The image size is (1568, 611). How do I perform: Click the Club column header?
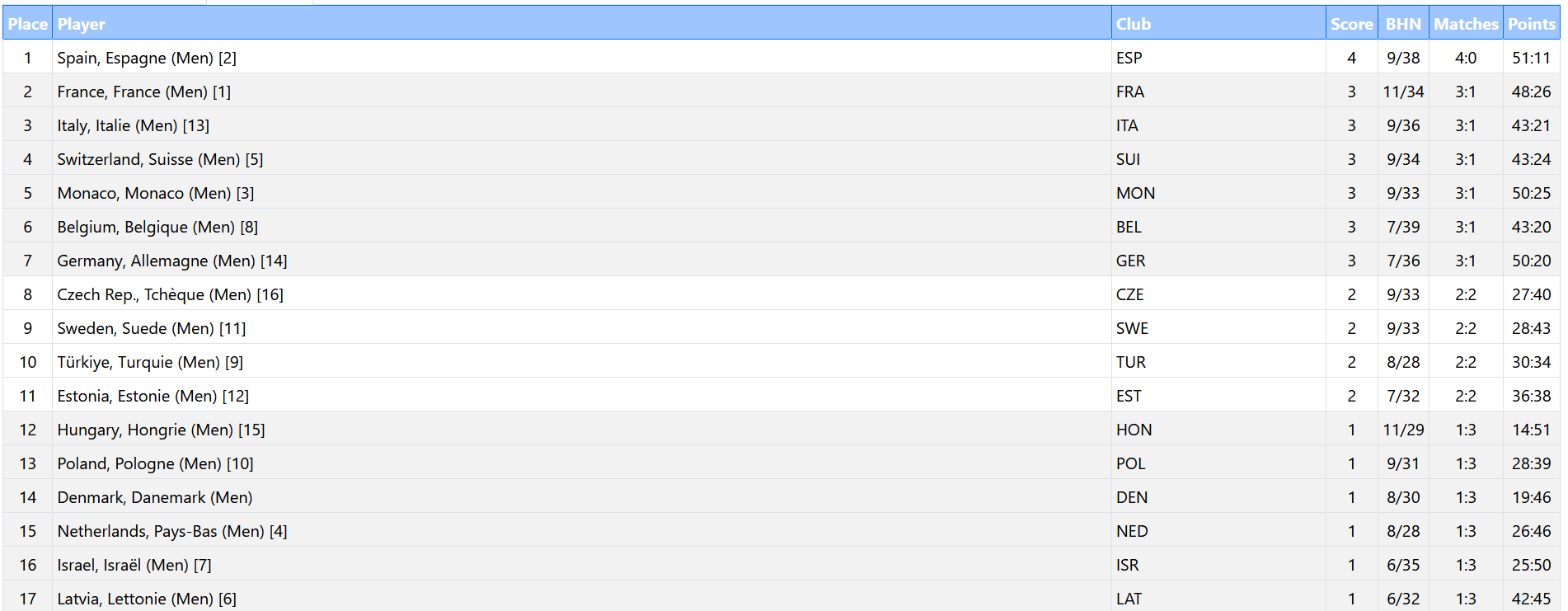point(1134,24)
